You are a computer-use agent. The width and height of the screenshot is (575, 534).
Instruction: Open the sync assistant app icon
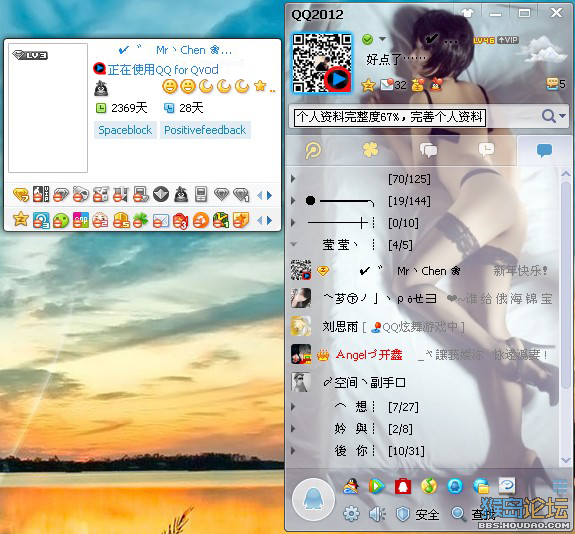tap(507, 486)
